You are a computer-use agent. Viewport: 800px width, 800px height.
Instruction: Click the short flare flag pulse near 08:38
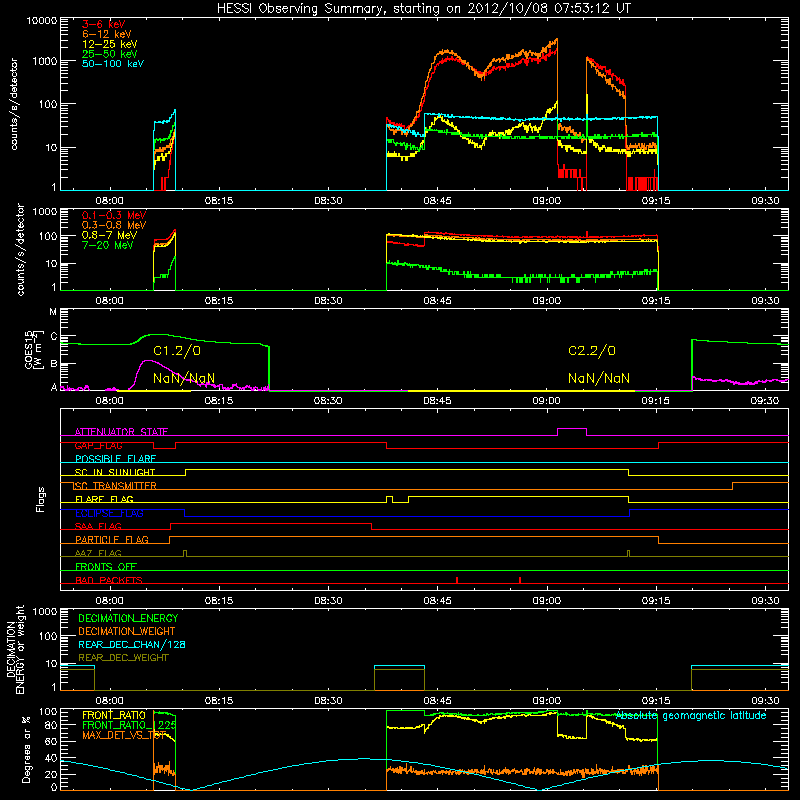pos(390,499)
